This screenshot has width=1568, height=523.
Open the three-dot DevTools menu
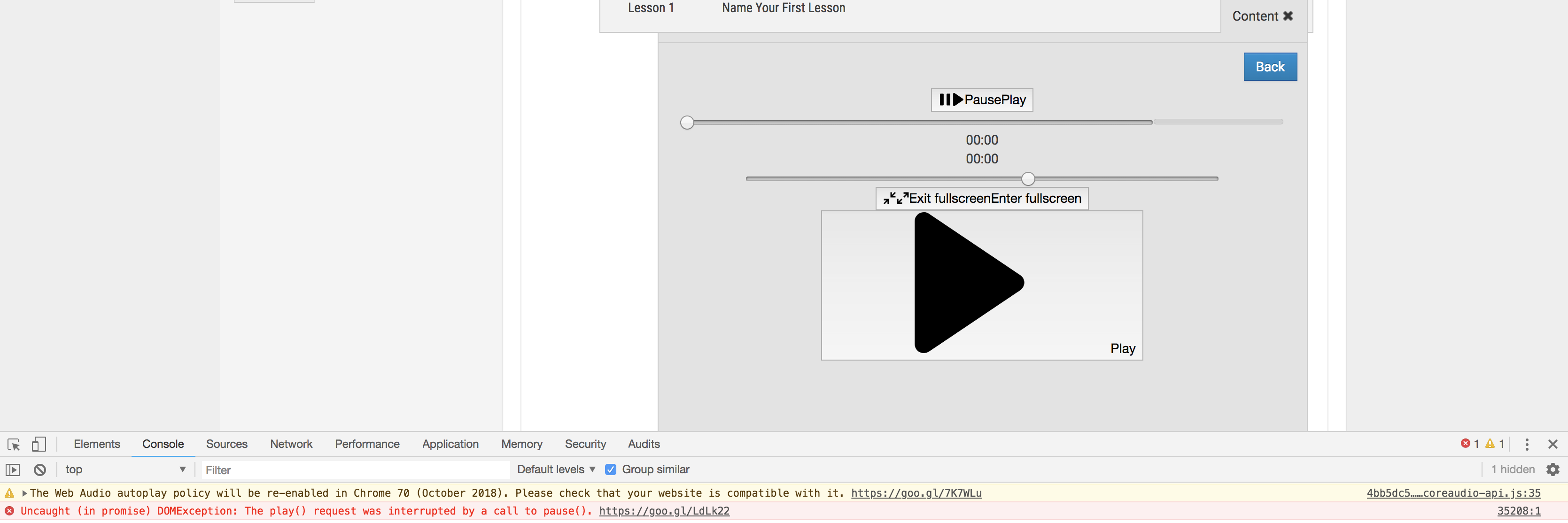[1528, 444]
